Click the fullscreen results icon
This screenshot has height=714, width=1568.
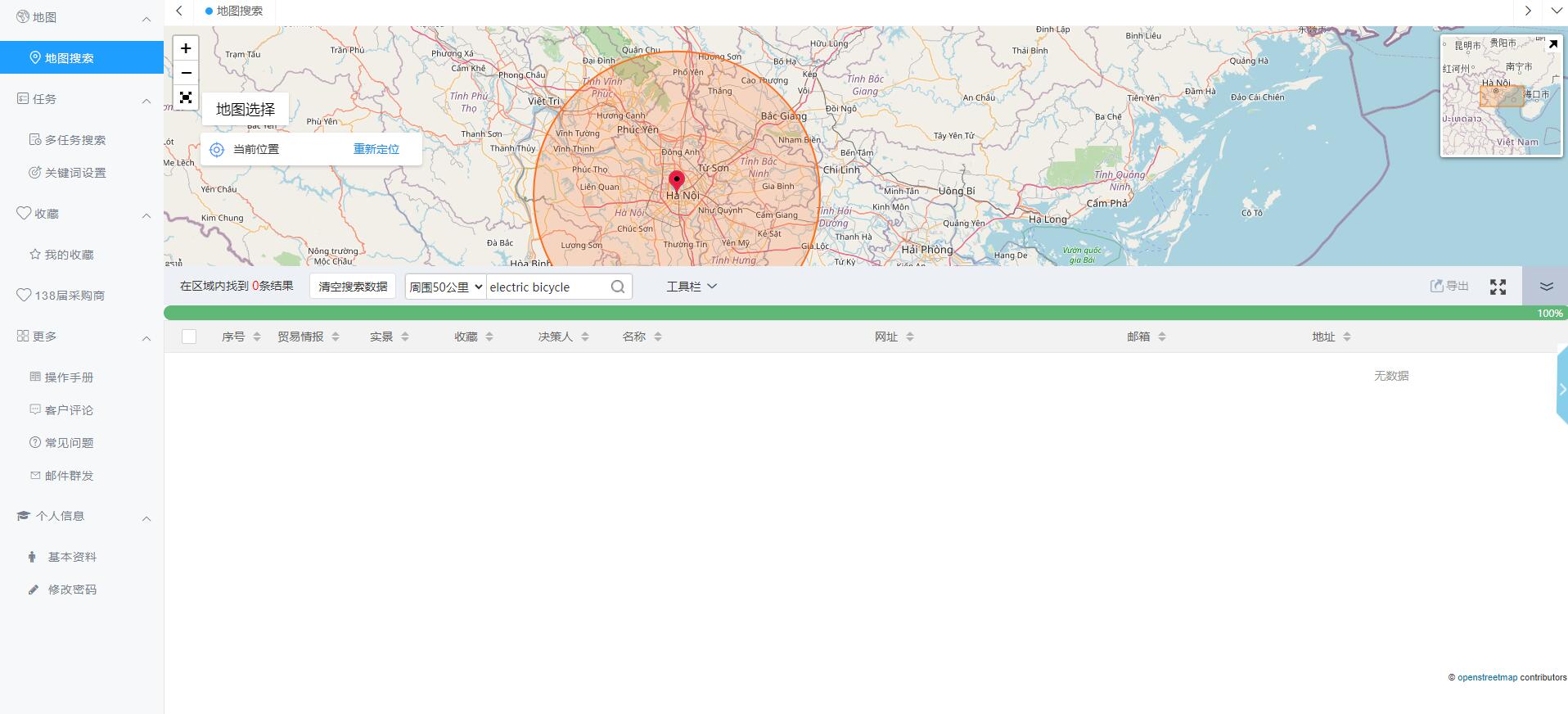1498,287
